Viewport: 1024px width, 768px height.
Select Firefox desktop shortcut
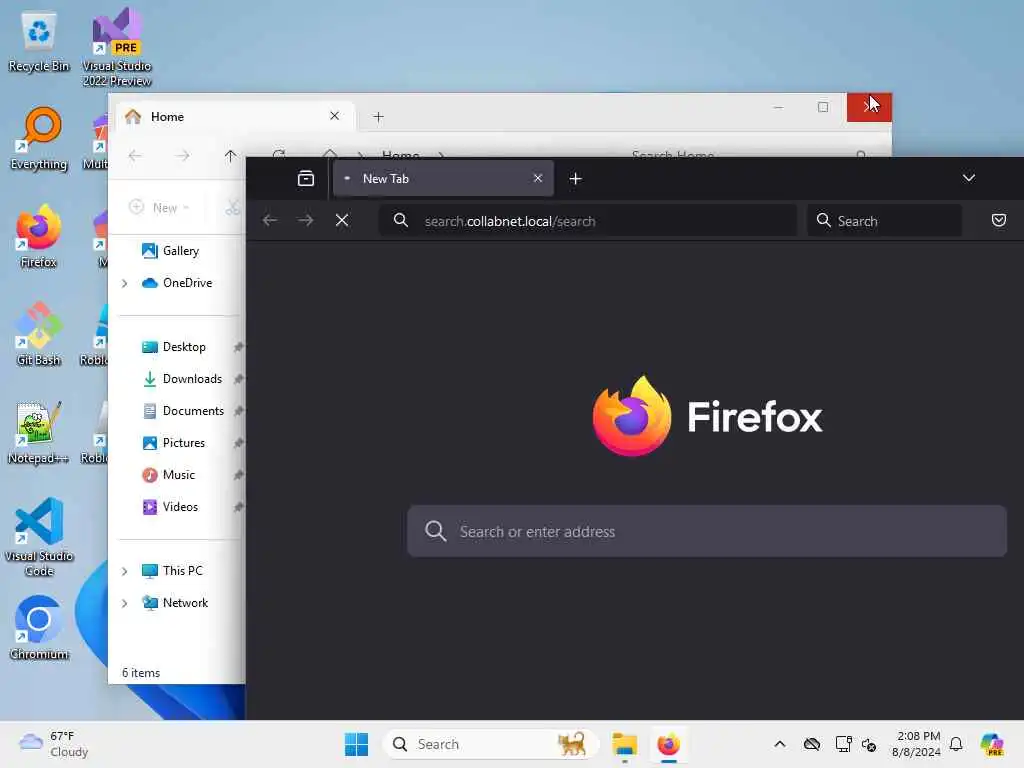(x=39, y=236)
